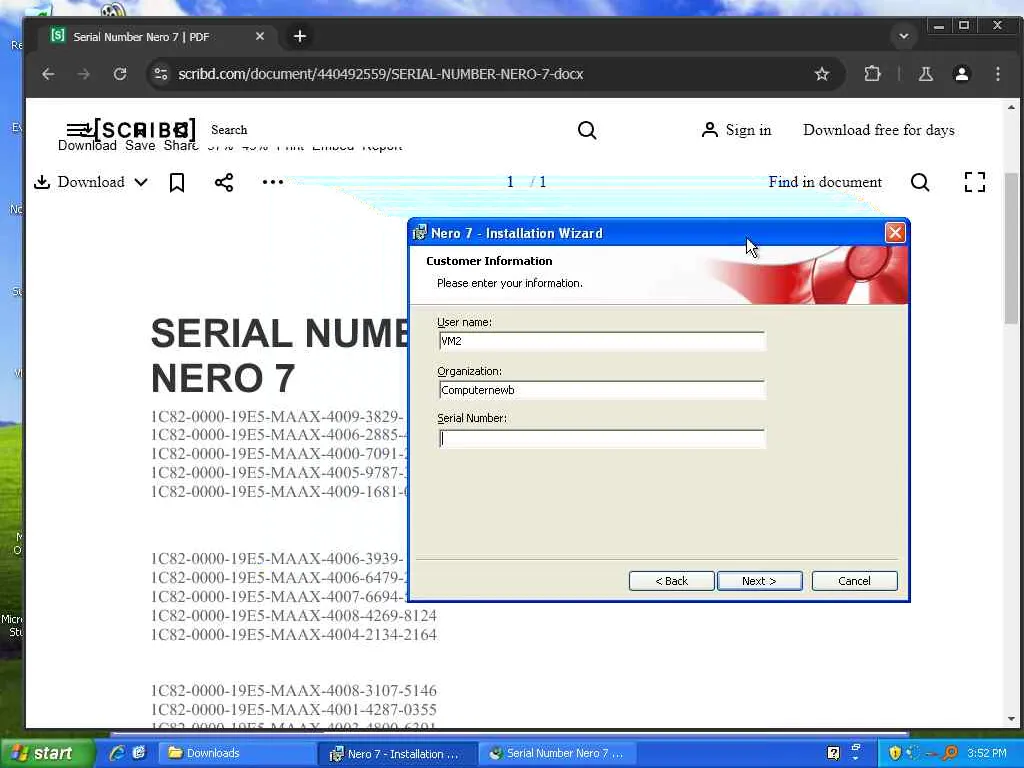Launch Internet Explorer from quick launch
The image size is (1024, 768).
point(118,753)
